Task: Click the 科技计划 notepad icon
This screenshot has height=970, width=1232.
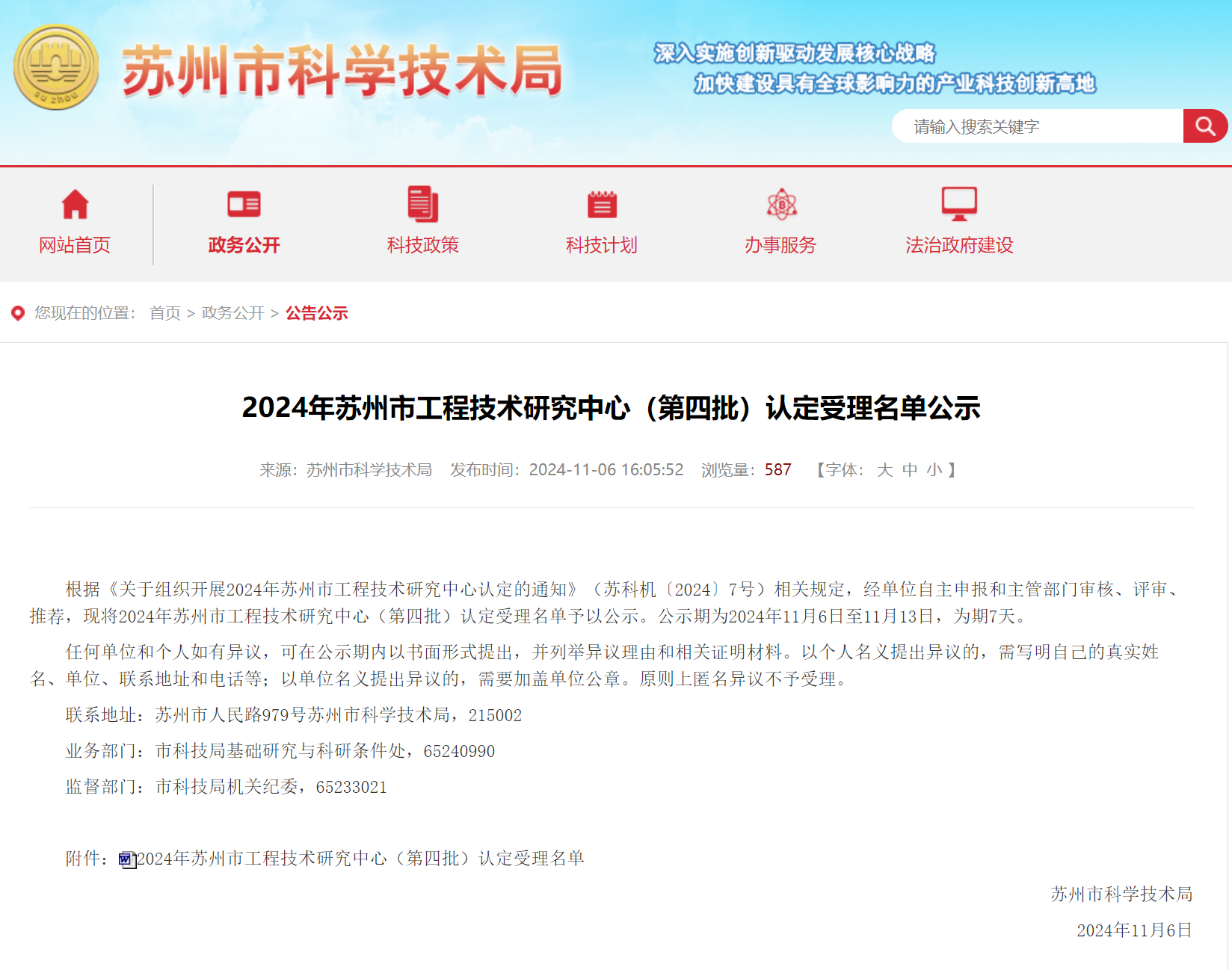Action: (x=602, y=204)
